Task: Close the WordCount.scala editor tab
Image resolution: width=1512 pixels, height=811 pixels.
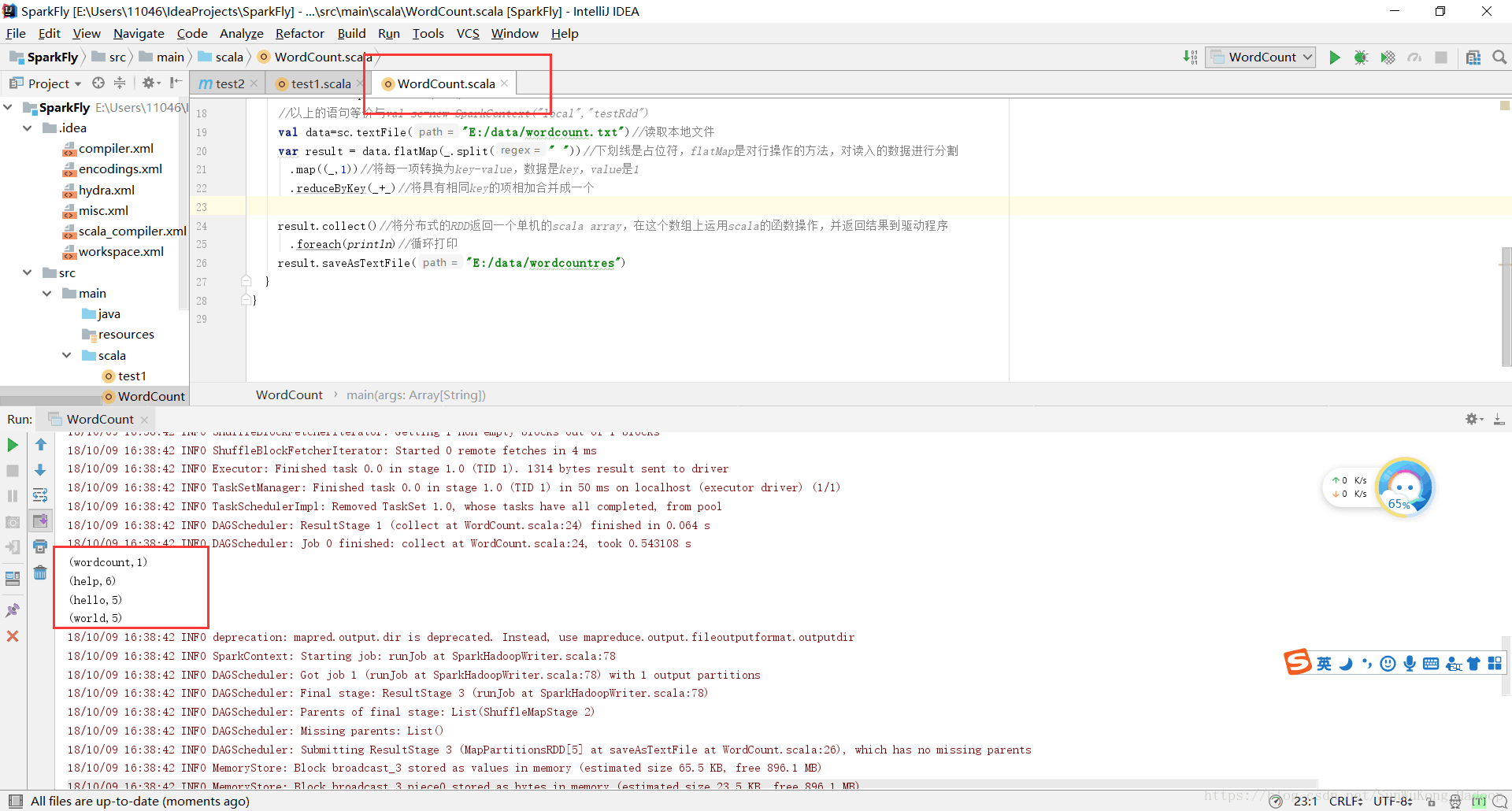Action: 504,83
